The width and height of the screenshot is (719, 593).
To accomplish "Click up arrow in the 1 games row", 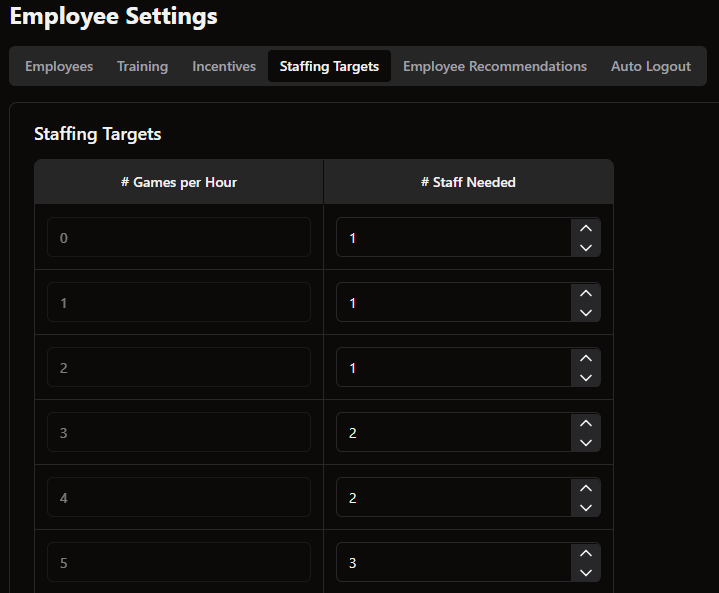I will (586, 293).
